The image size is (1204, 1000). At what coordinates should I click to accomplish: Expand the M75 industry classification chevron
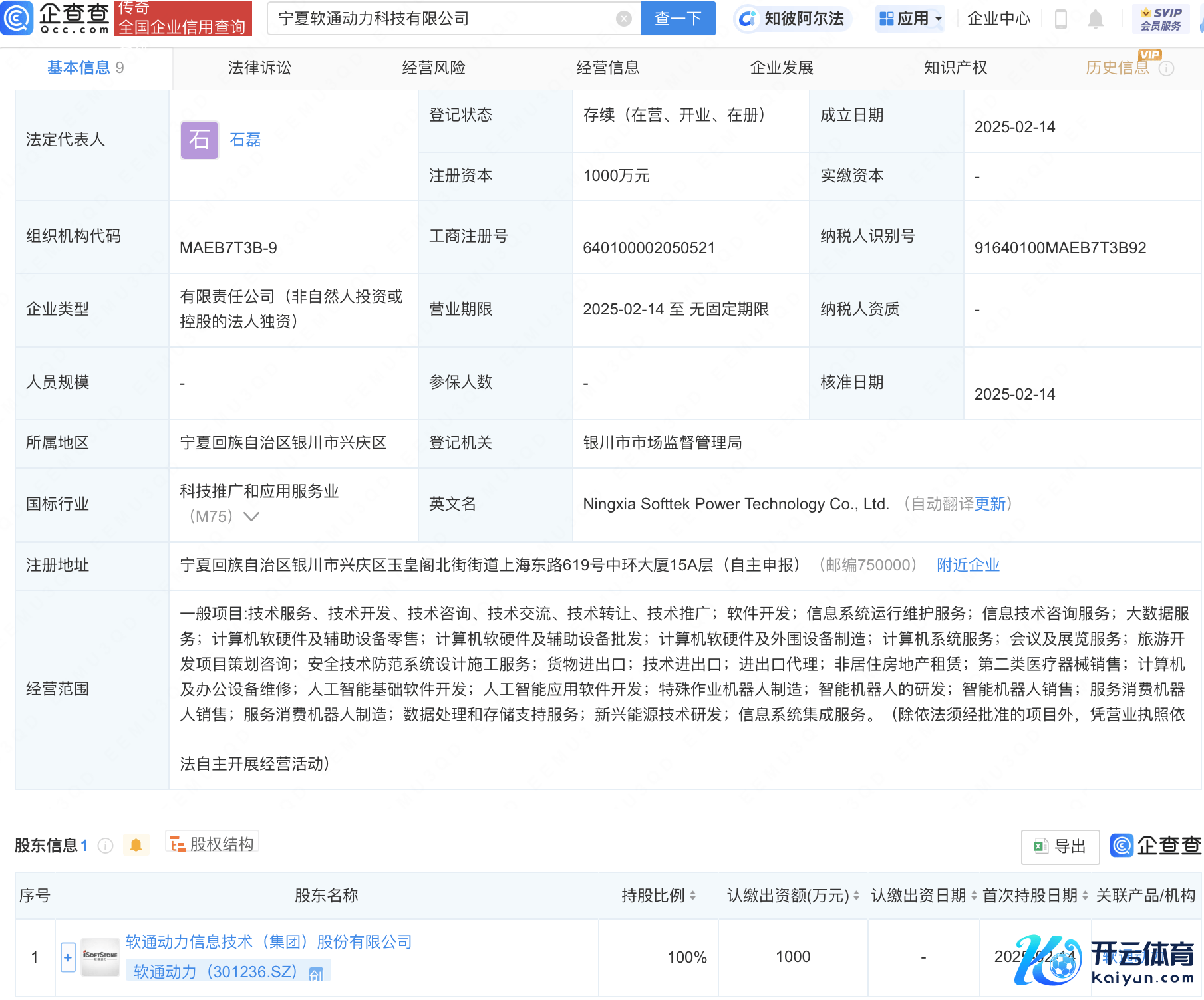[251, 517]
